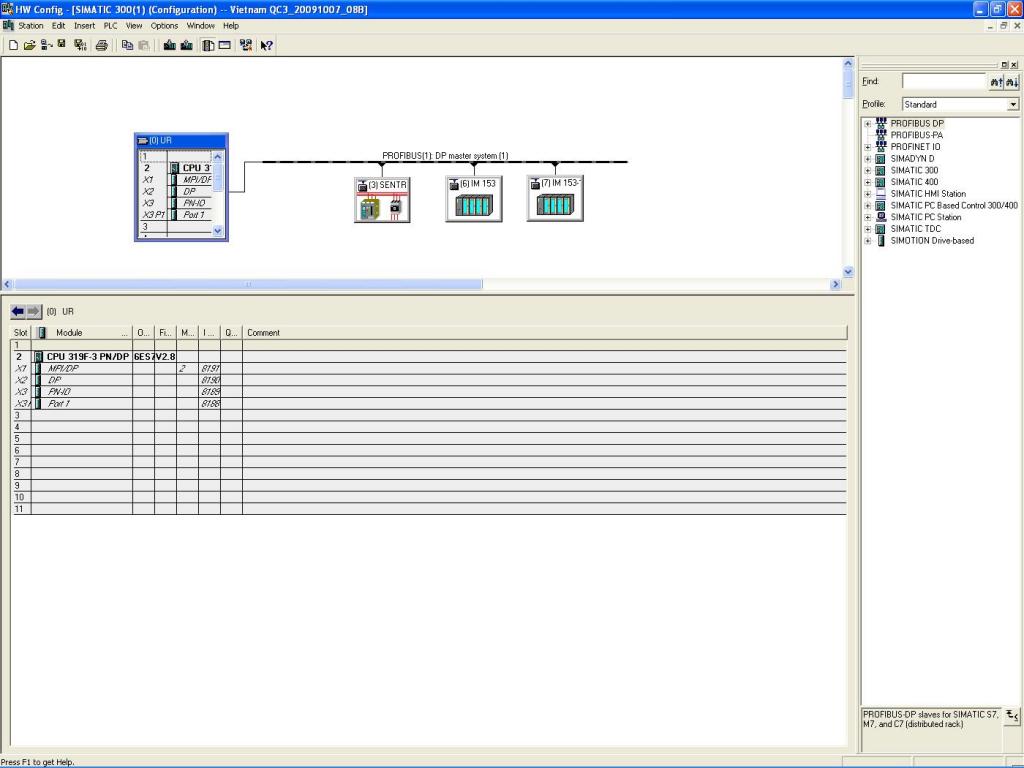This screenshot has width=1024, height=768.
Task: Expand SIMATIC PC Based Control 300/400 node
Action: [x=868, y=206]
